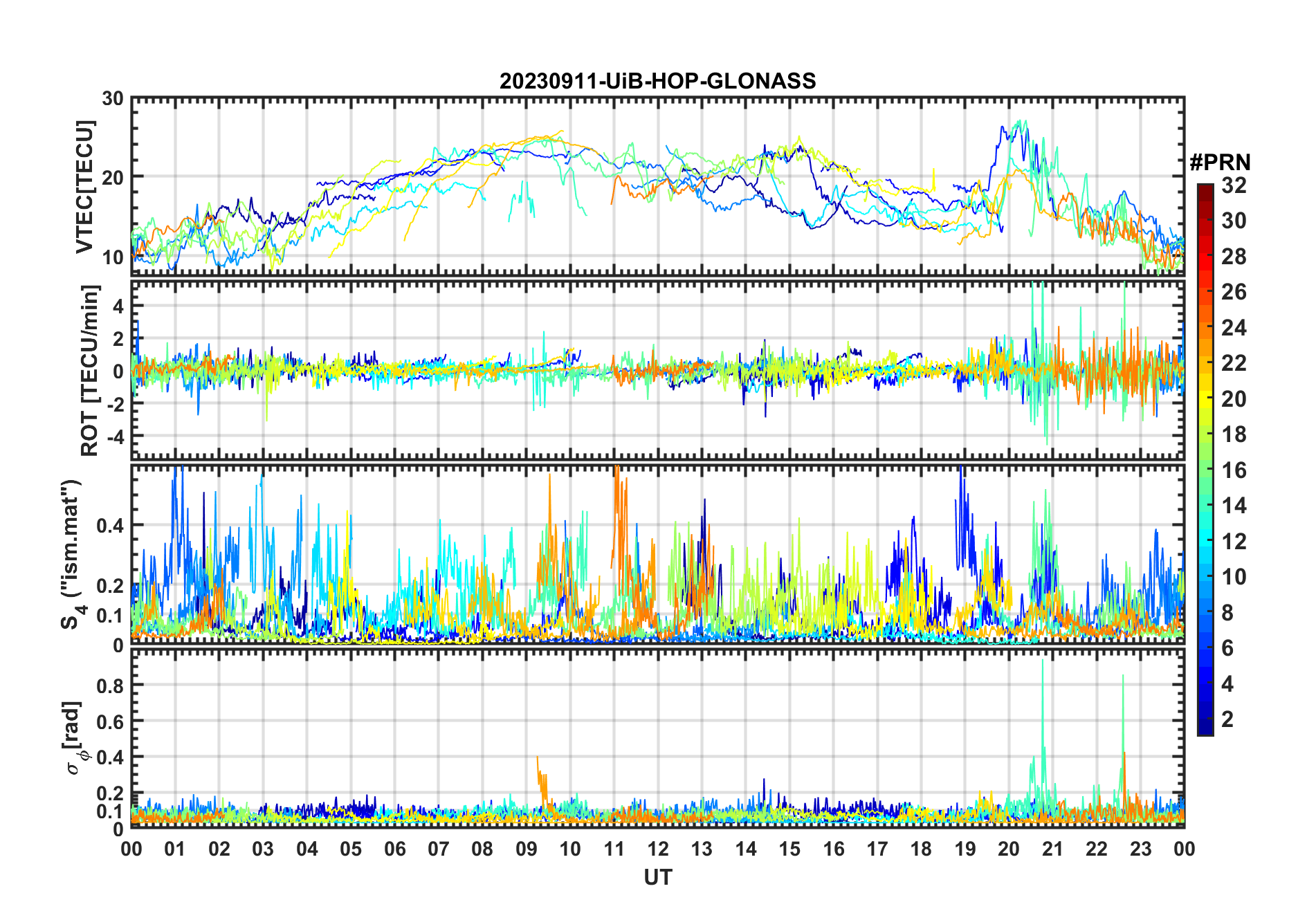
Task: Click the sigma phi [rad] axis label
Action: click(x=75, y=737)
